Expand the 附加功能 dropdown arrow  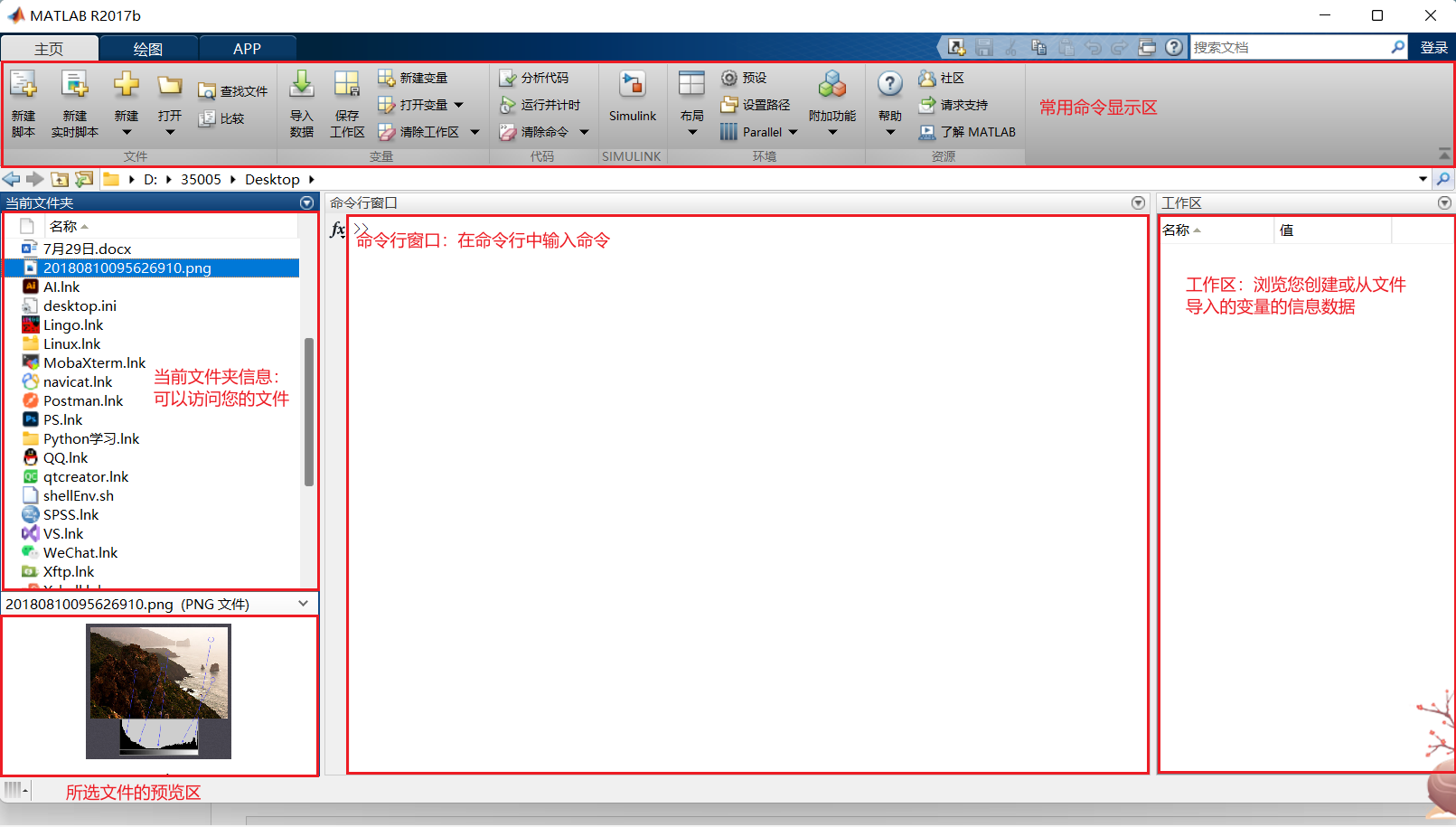(x=832, y=132)
